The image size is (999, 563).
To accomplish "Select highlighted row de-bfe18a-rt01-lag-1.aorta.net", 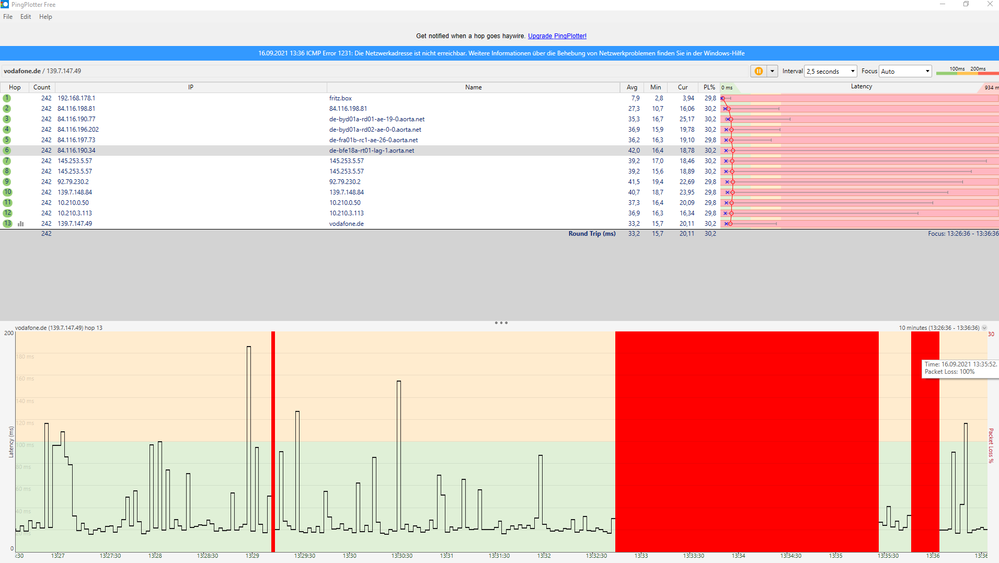I will point(371,150).
